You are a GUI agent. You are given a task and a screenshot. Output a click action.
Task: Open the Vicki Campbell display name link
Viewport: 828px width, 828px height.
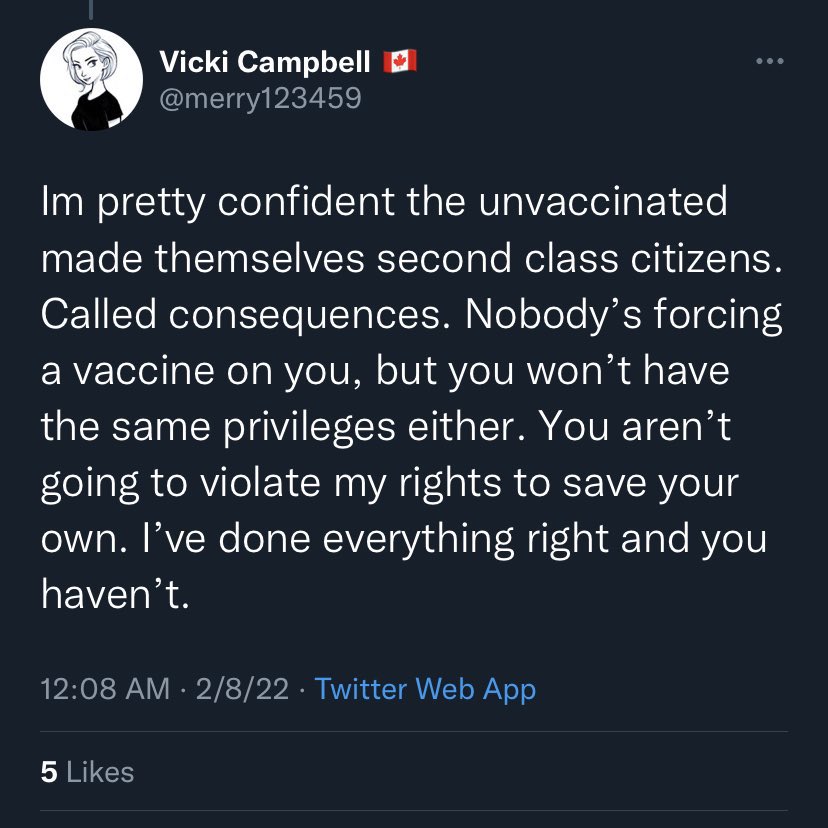coord(266,62)
